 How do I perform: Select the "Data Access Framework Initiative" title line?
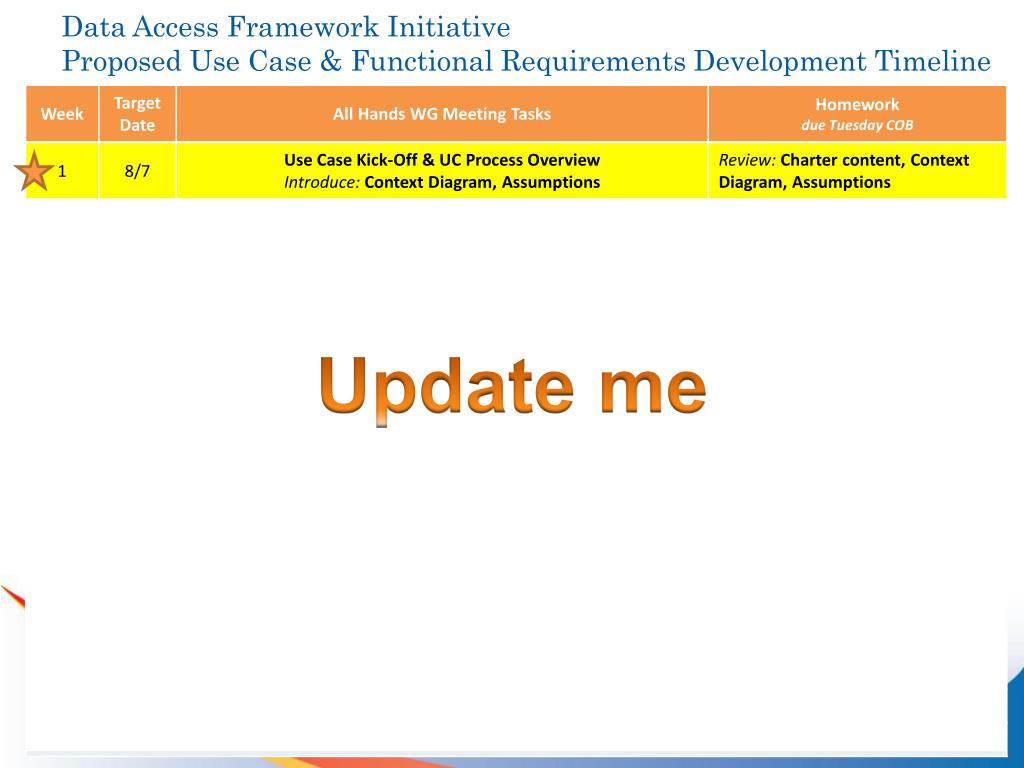point(286,27)
